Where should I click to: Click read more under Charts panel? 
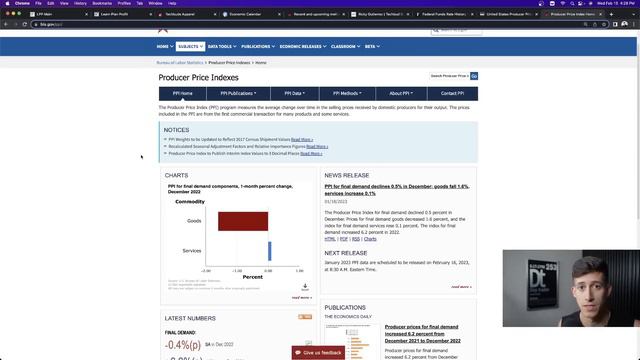click(302, 298)
